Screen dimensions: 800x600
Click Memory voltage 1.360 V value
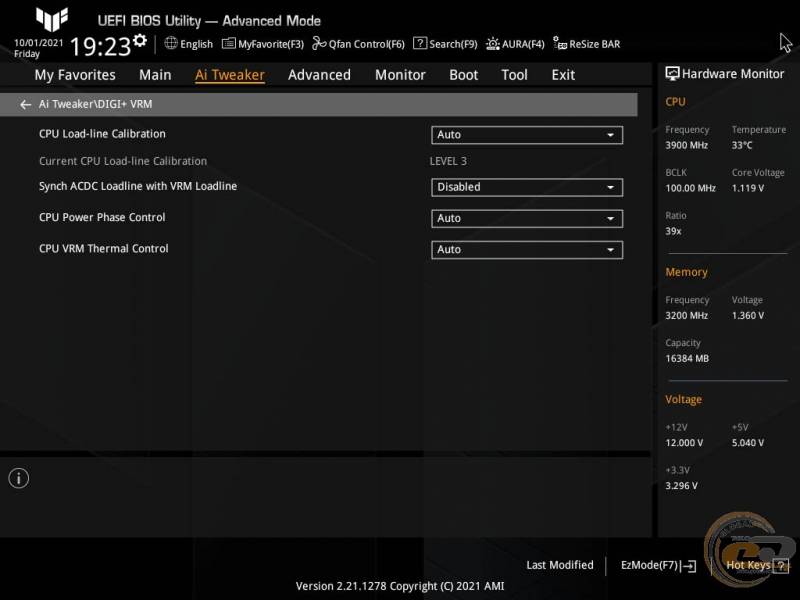pos(748,316)
